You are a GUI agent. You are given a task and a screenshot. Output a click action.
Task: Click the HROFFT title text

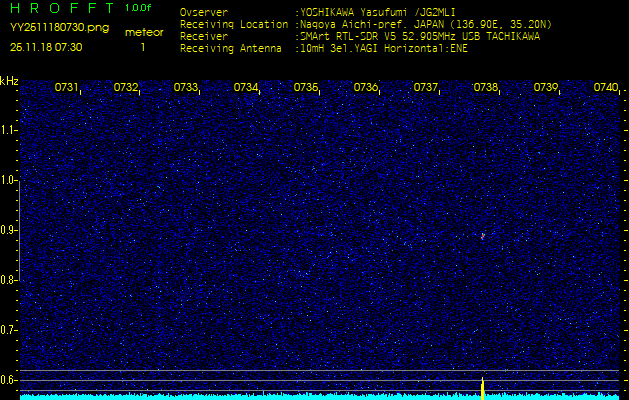tap(62, 8)
